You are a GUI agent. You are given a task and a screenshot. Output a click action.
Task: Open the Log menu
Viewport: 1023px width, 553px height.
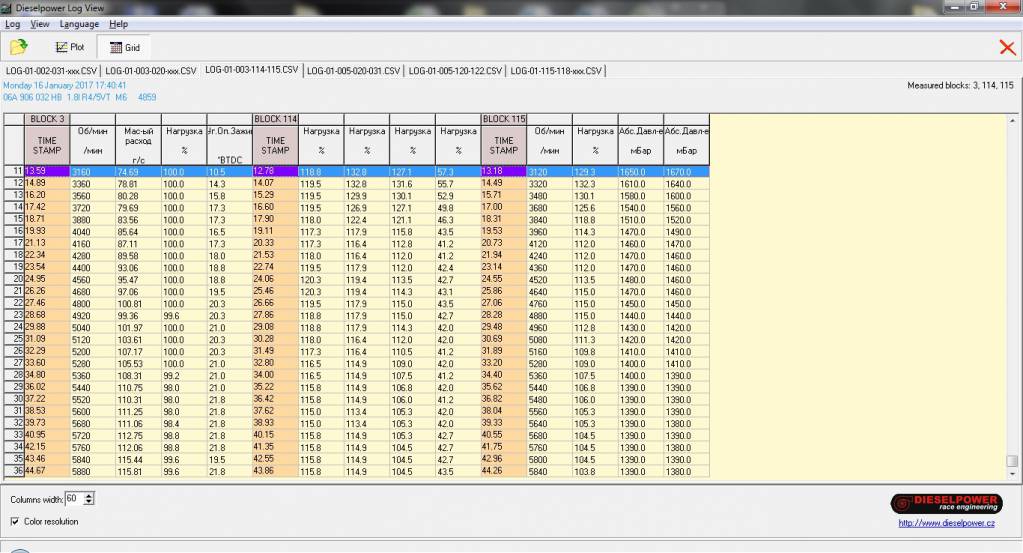pos(13,23)
